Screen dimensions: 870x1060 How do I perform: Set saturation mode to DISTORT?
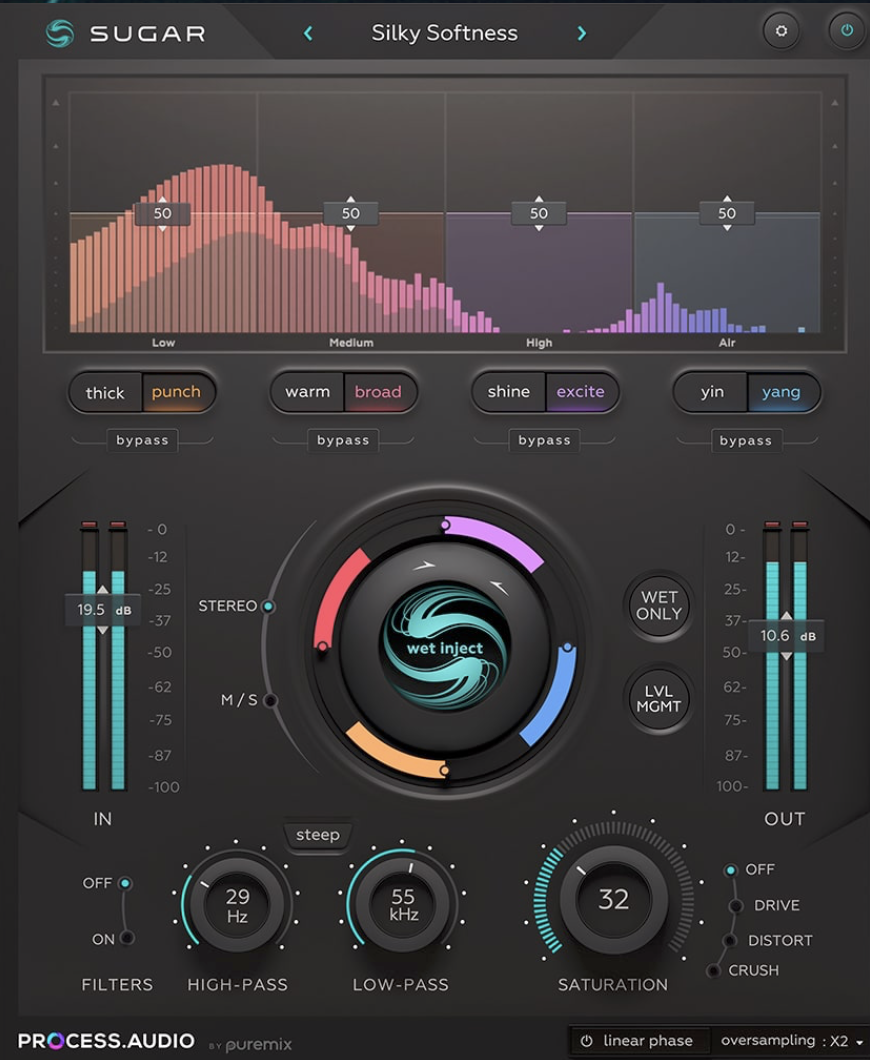click(729, 940)
